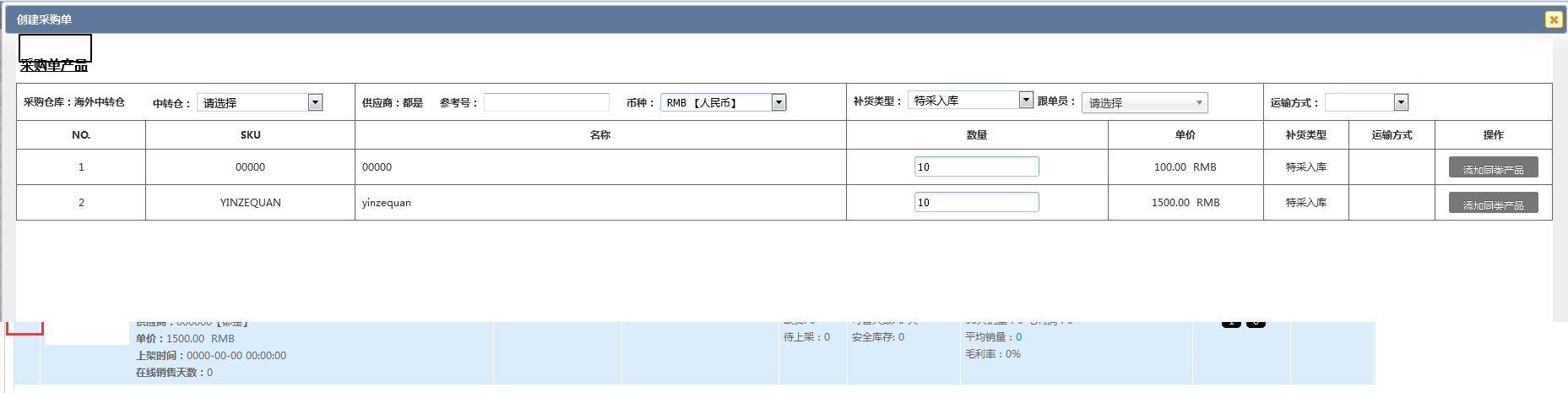Open the 币种 RMB currency dropdown
1568x393 pixels.
[x=723, y=102]
